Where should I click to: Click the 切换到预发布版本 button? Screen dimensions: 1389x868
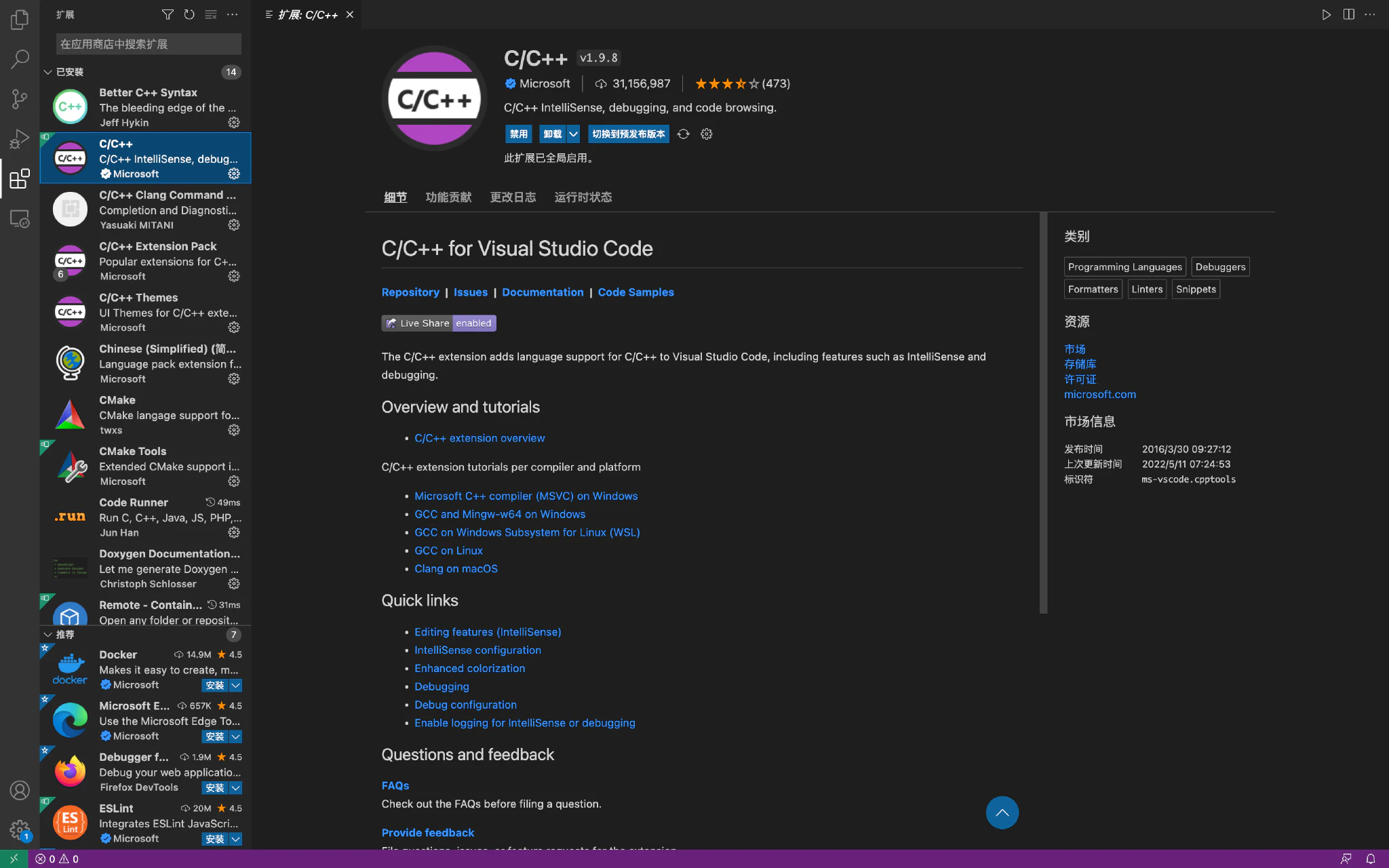[x=627, y=134]
